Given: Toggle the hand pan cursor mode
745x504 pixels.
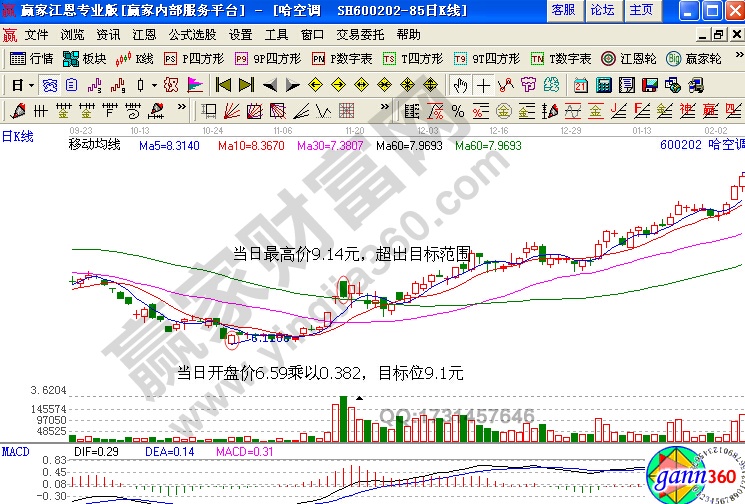Looking at the screenshot, I should pyautogui.click(x=460, y=84).
